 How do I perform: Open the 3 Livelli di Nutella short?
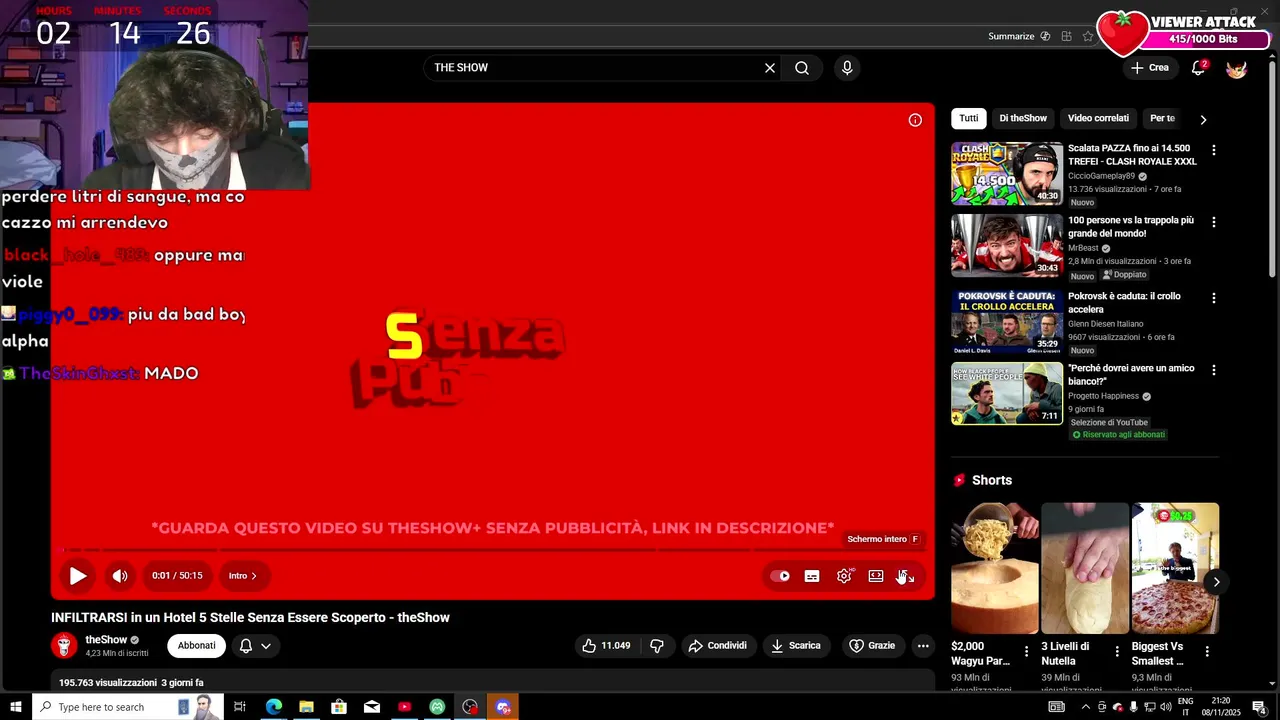[x=1085, y=568]
